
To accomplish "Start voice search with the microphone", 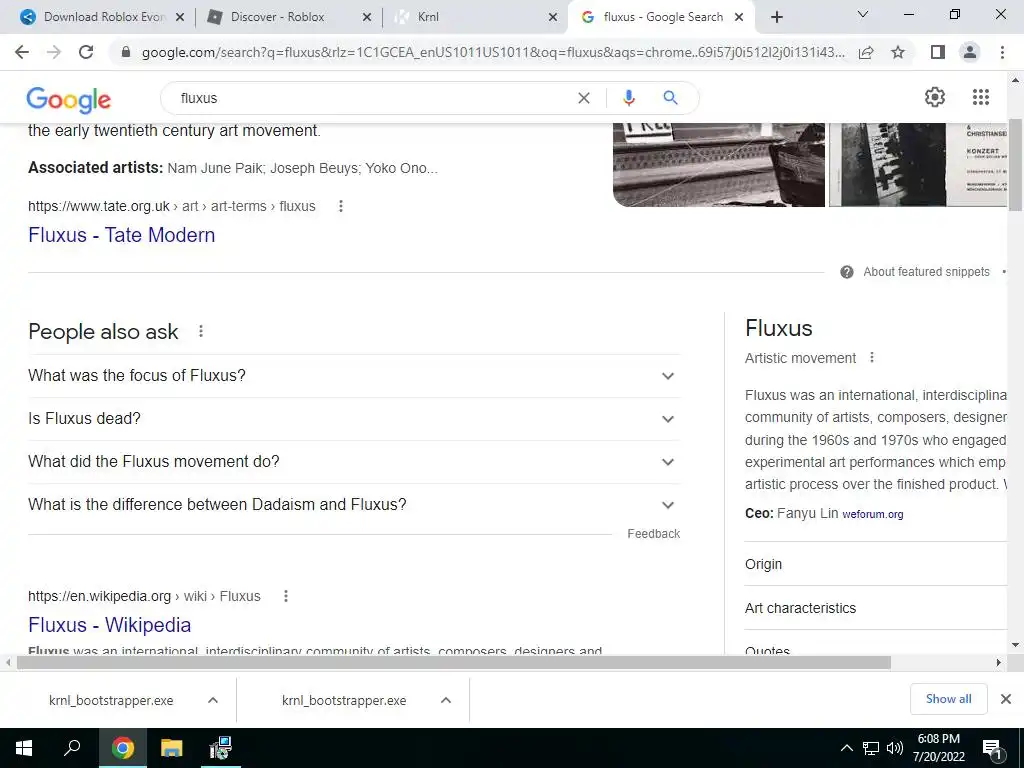I will coord(628,98).
